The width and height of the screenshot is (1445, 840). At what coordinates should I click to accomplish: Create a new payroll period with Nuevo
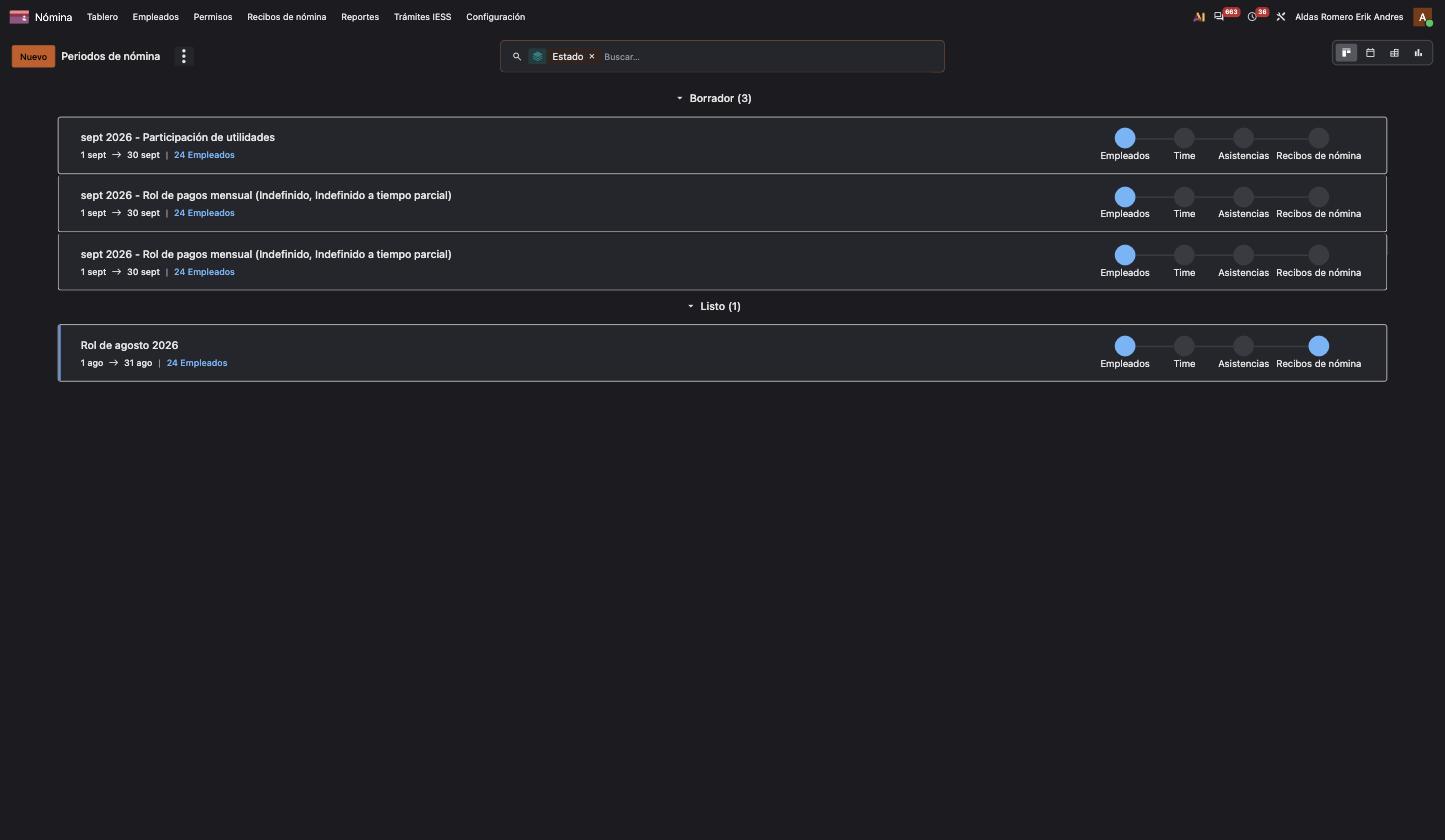(33, 56)
